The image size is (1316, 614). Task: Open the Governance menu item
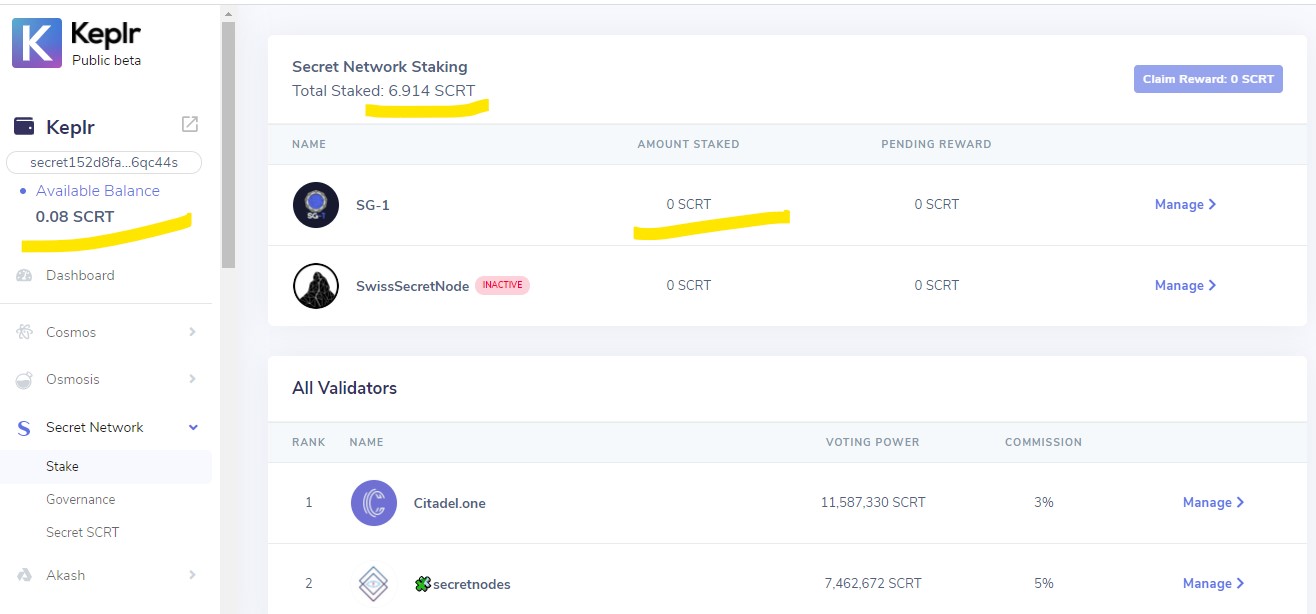[x=81, y=500]
